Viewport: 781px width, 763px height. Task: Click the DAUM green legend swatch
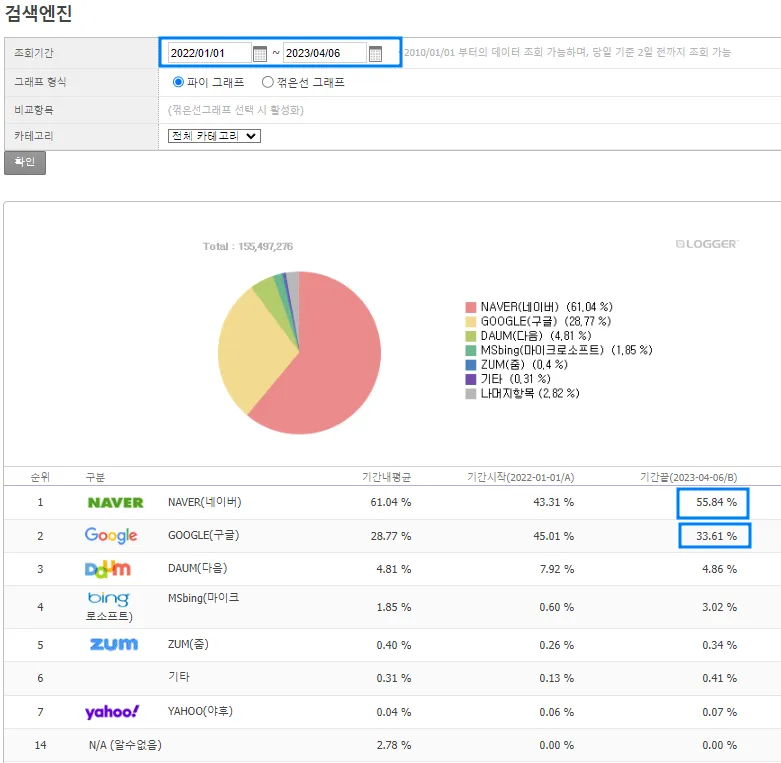click(x=471, y=336)
